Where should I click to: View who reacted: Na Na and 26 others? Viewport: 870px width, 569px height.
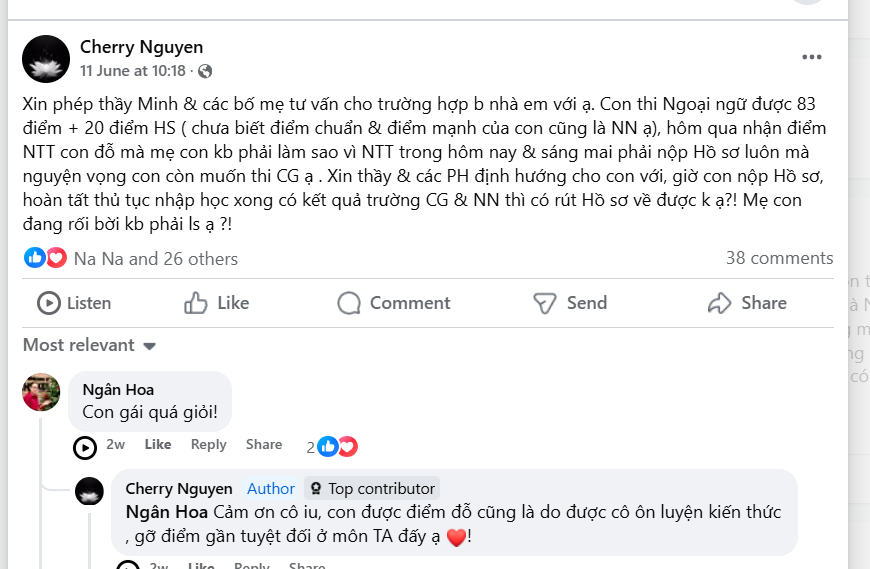pos(155,259)
